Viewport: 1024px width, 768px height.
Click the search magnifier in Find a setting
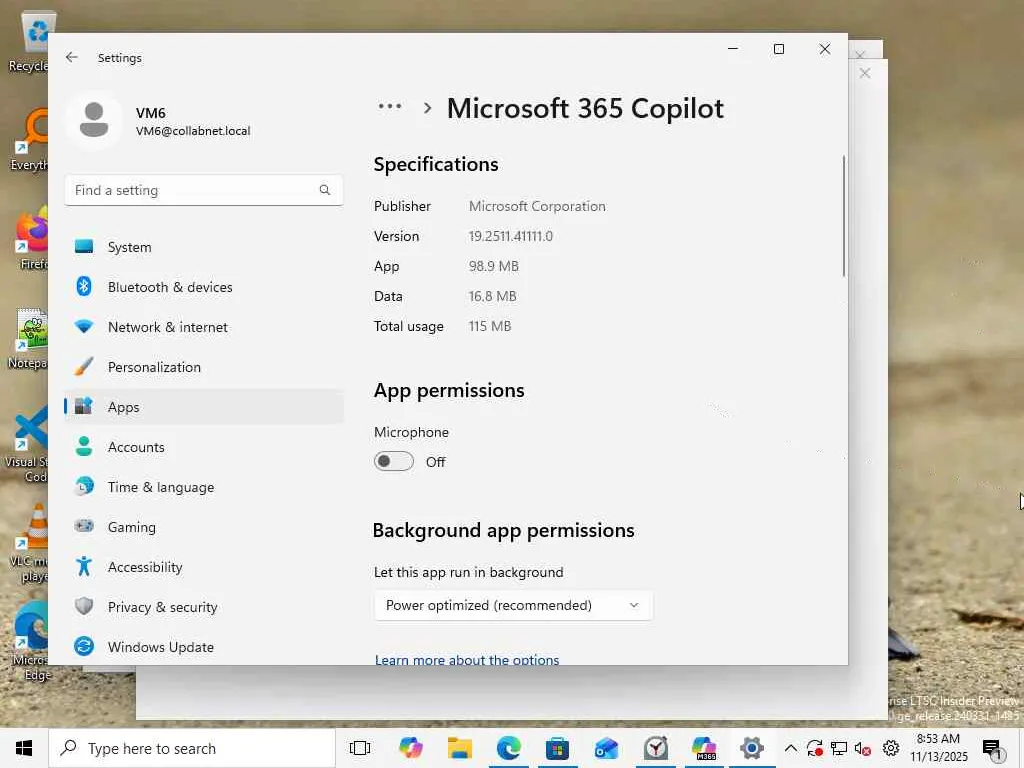[x=325, y=190]
